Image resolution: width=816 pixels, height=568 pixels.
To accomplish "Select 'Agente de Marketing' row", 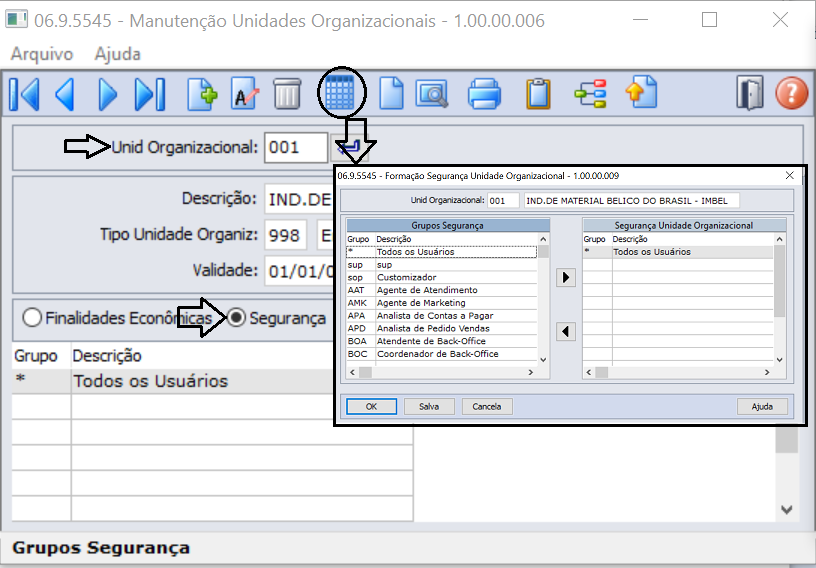I will point(441,303).
